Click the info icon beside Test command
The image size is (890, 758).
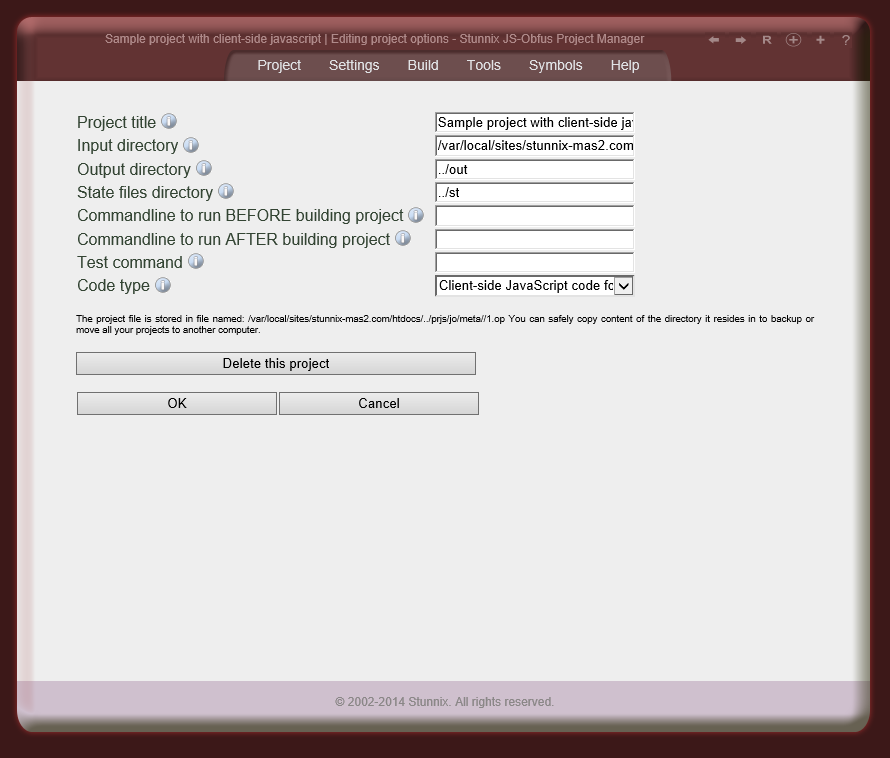(196, 261)
